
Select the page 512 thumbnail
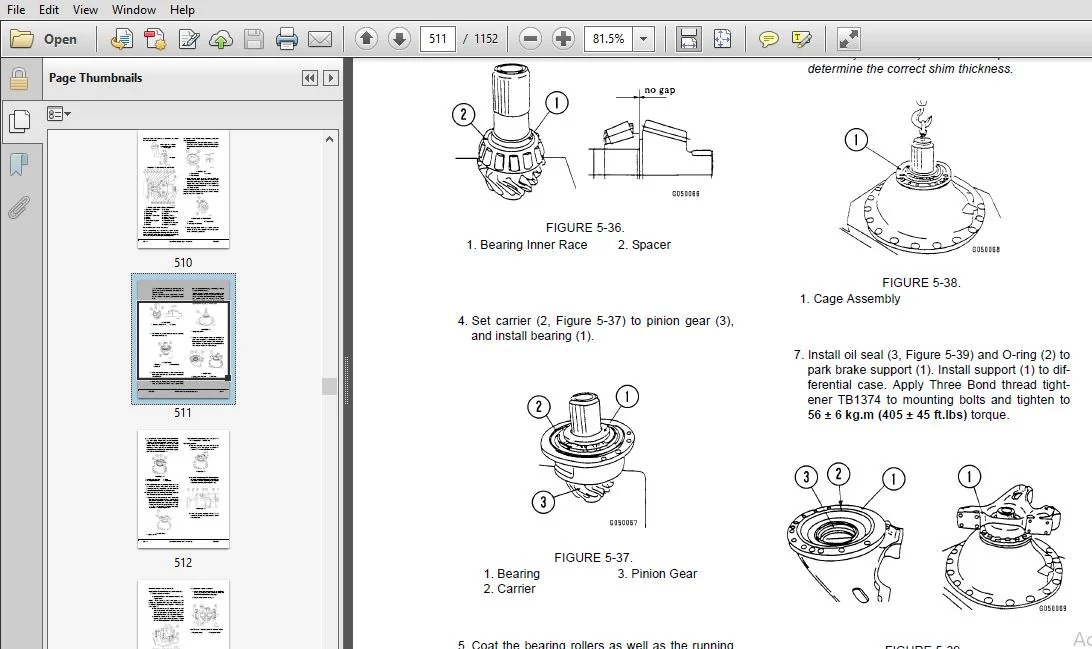[x=183, y=489]
